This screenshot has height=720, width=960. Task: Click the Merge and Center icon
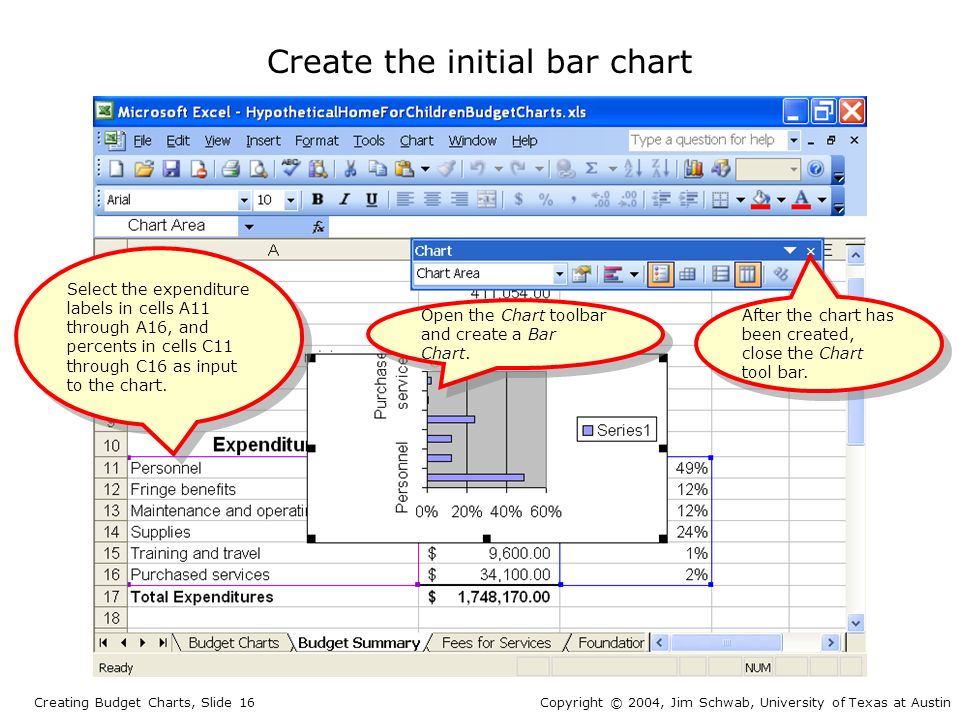coord(486,199)
